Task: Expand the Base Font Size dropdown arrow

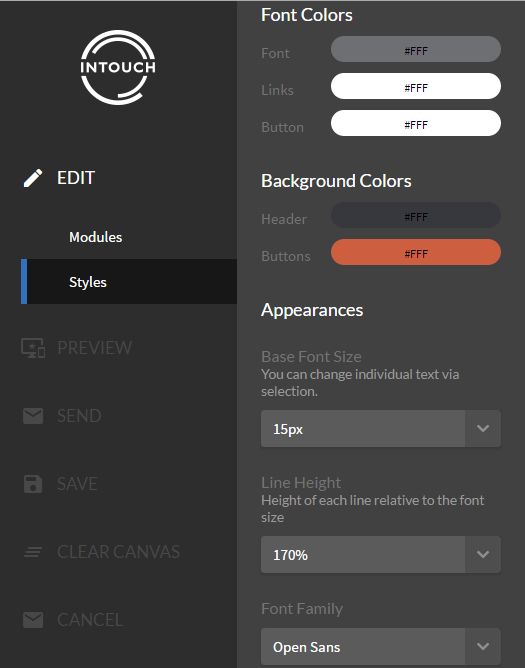Action: click(483, 429)
